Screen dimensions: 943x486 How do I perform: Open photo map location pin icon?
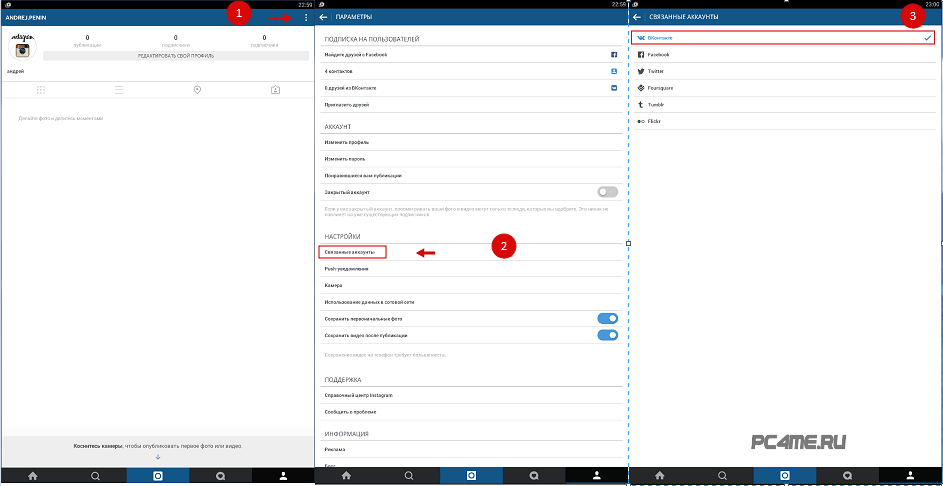tap(197, 90)
